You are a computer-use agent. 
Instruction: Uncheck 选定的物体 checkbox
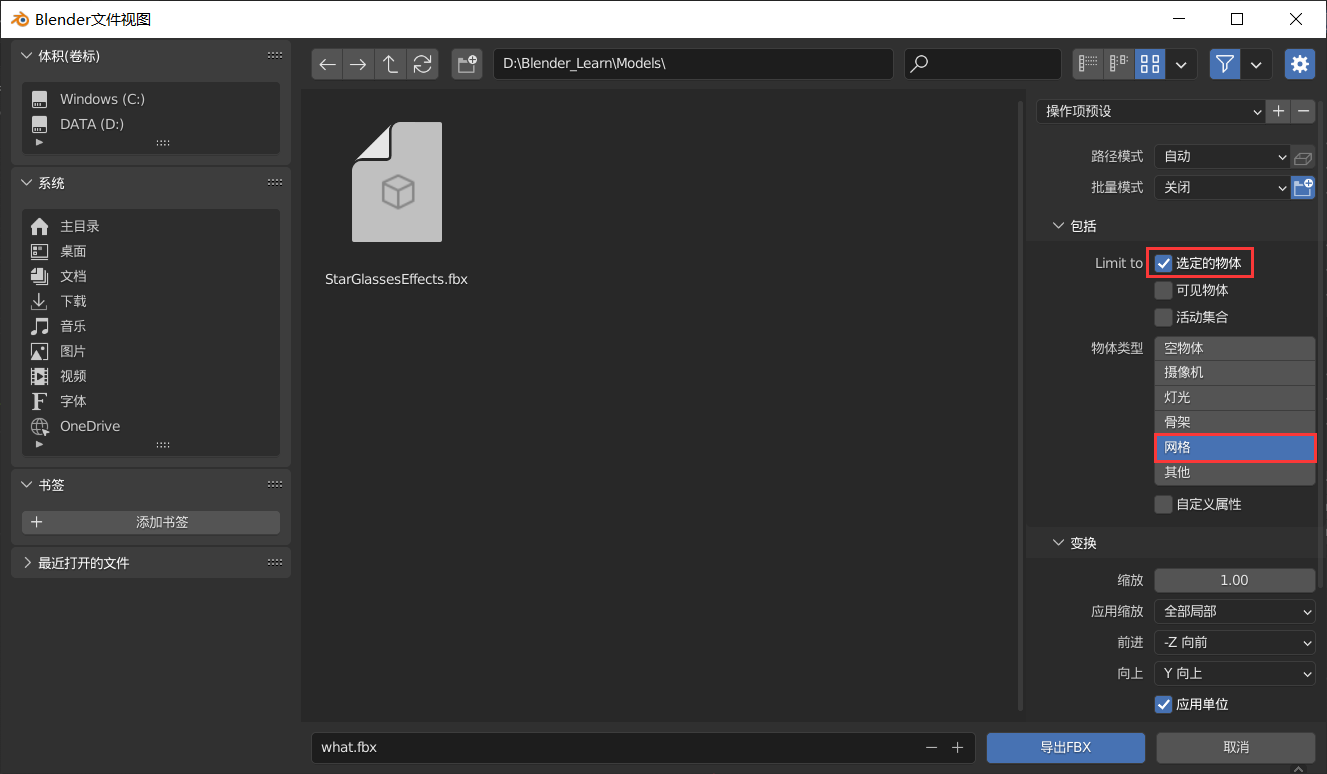(1163, 264)
